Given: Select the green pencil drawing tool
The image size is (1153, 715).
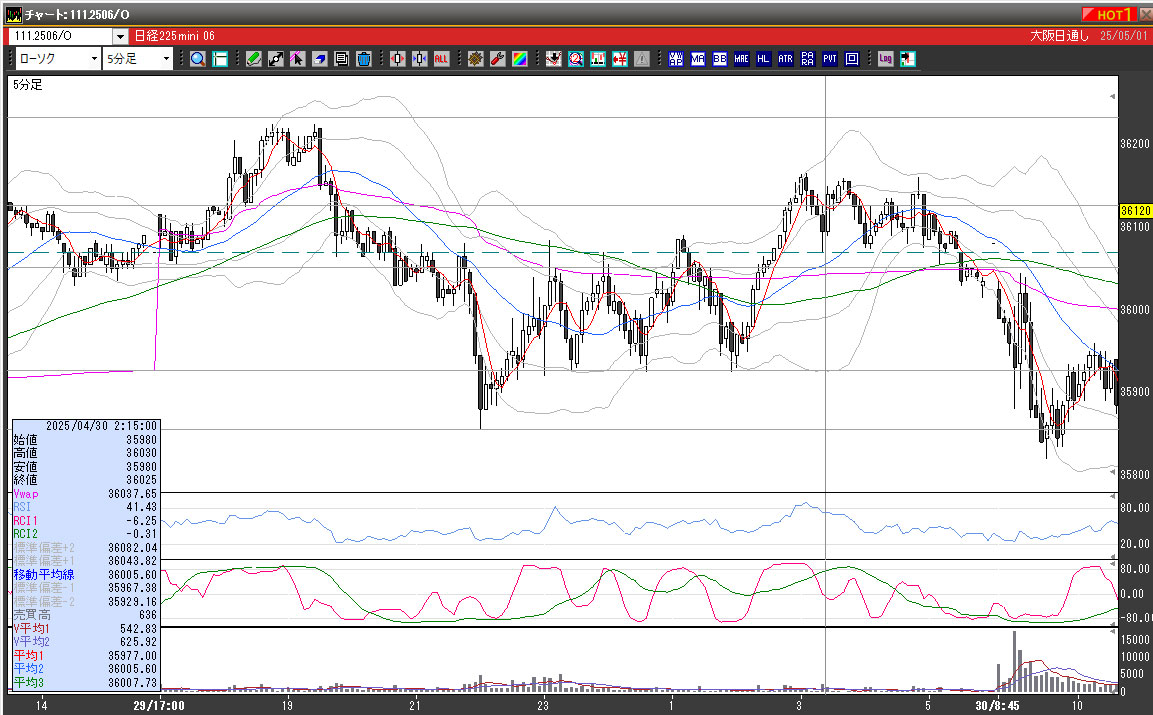Looking at the screenshot, I should click(254, 59).
